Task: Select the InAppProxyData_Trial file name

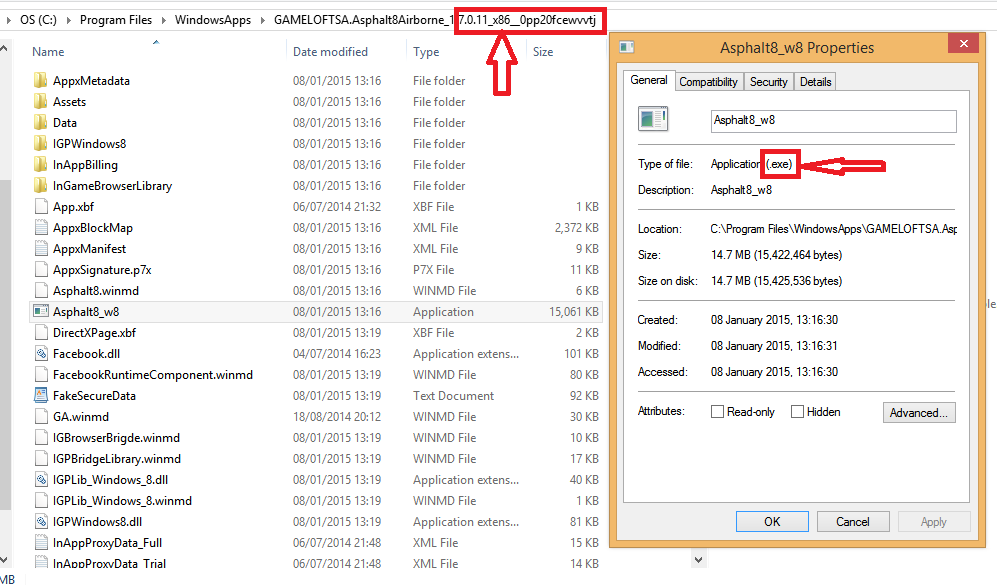Action: click(x=109, y=563)
